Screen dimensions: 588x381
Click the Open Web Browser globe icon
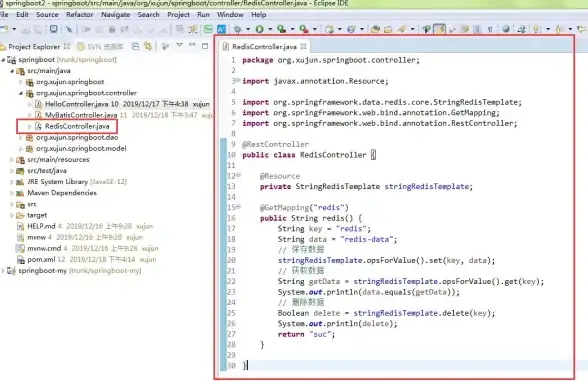(506, 29)
